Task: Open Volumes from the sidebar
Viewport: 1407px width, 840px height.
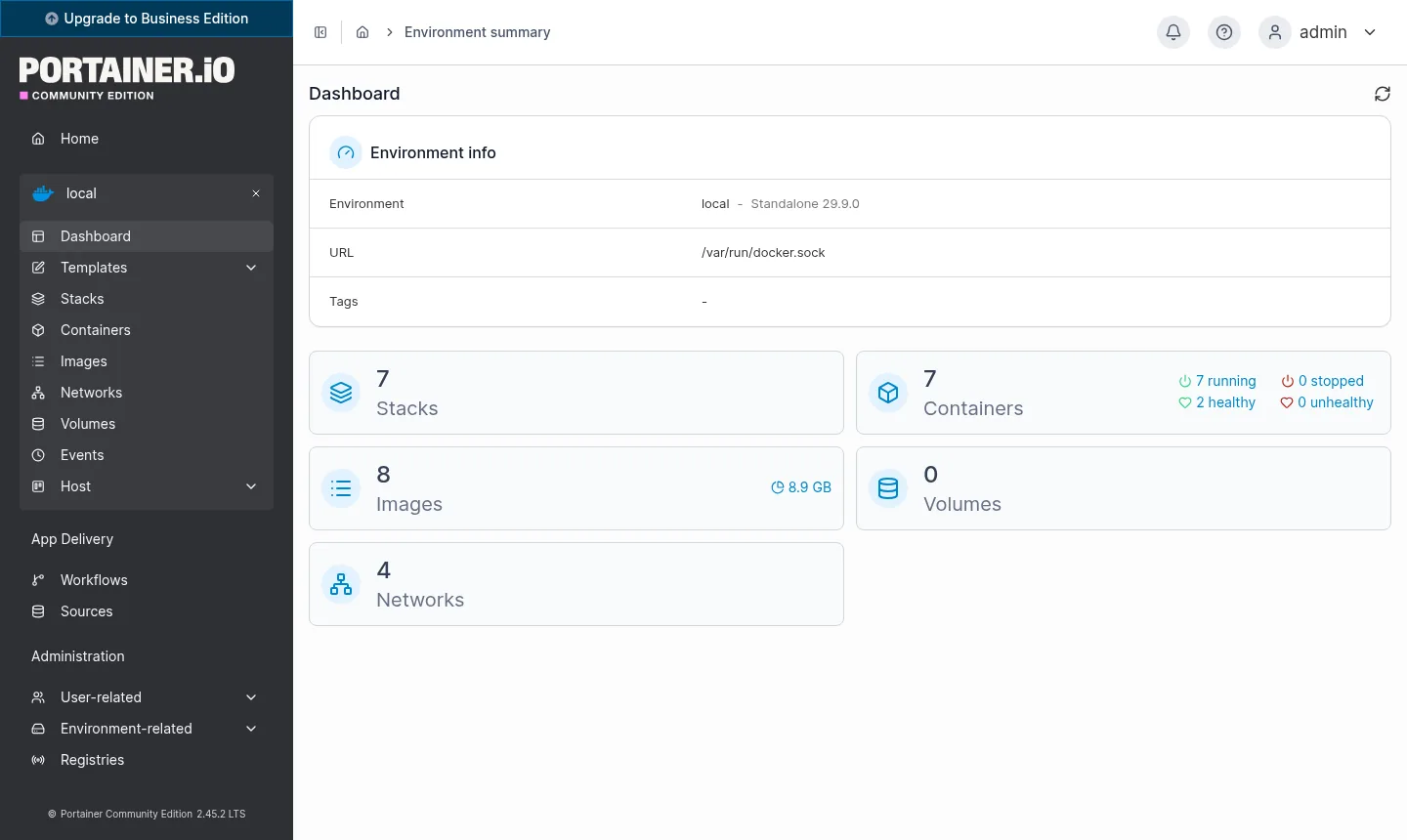Action: tap(147, 424)
